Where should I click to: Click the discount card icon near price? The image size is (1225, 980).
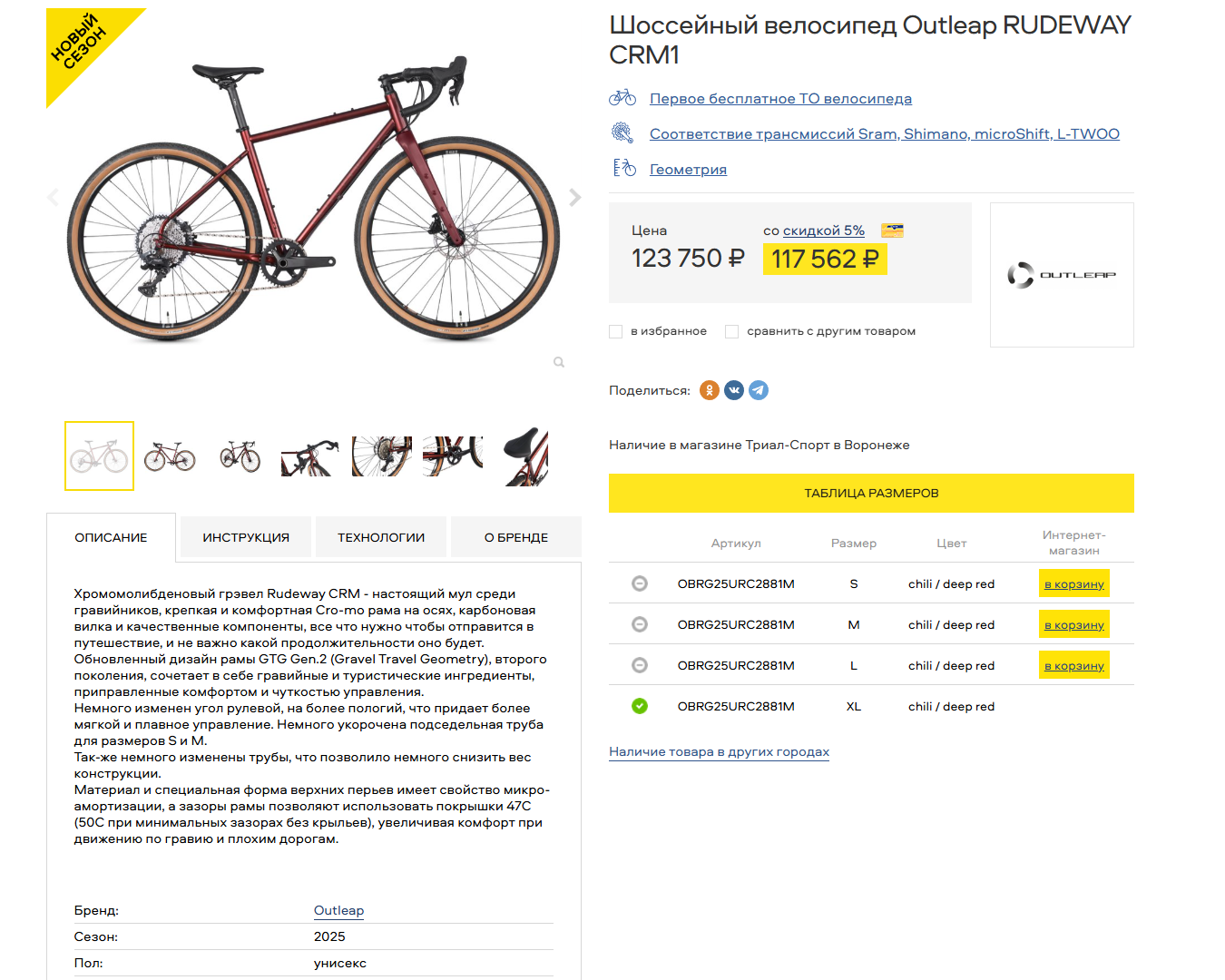coord(892,230)
